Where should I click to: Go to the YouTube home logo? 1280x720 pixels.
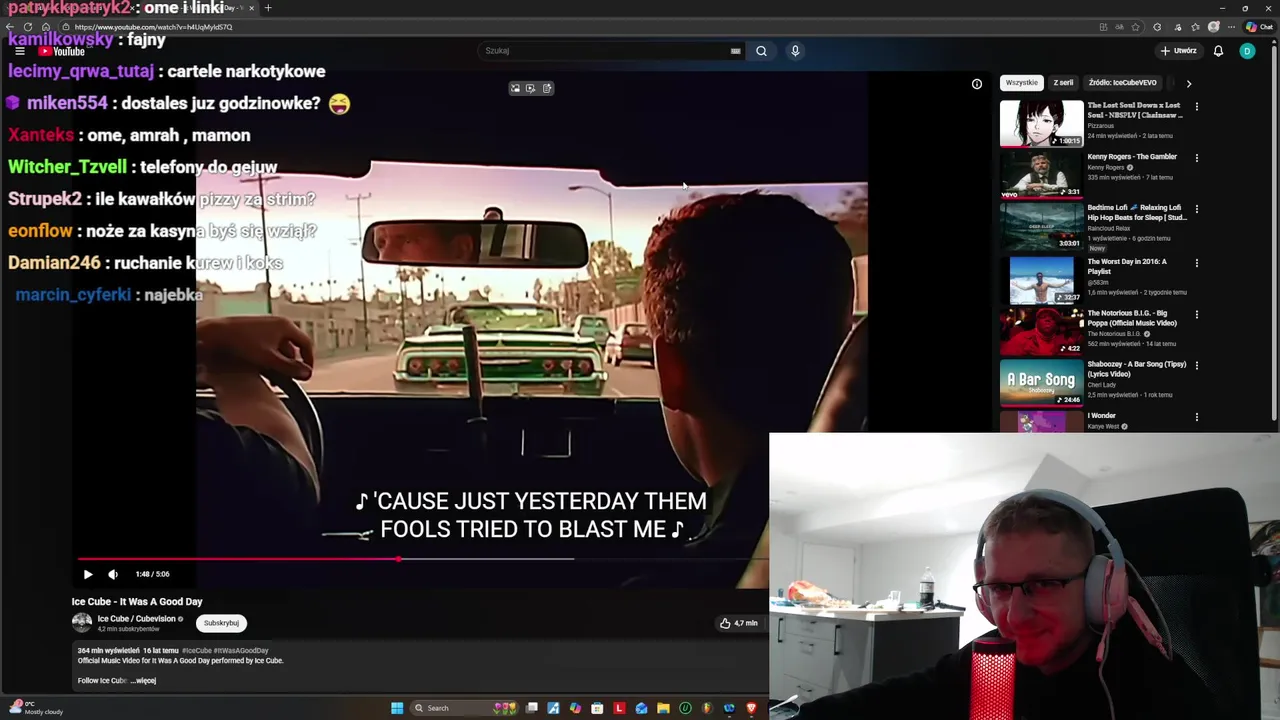tap(62, 51)
